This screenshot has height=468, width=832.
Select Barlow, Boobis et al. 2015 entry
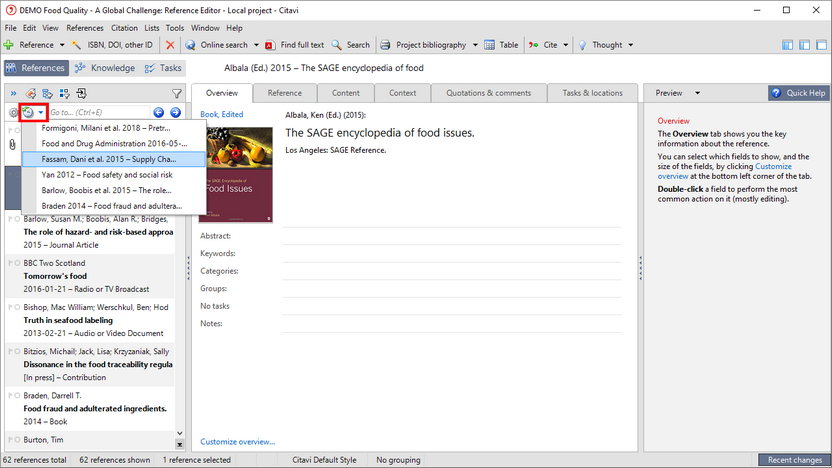coord(114,190)
